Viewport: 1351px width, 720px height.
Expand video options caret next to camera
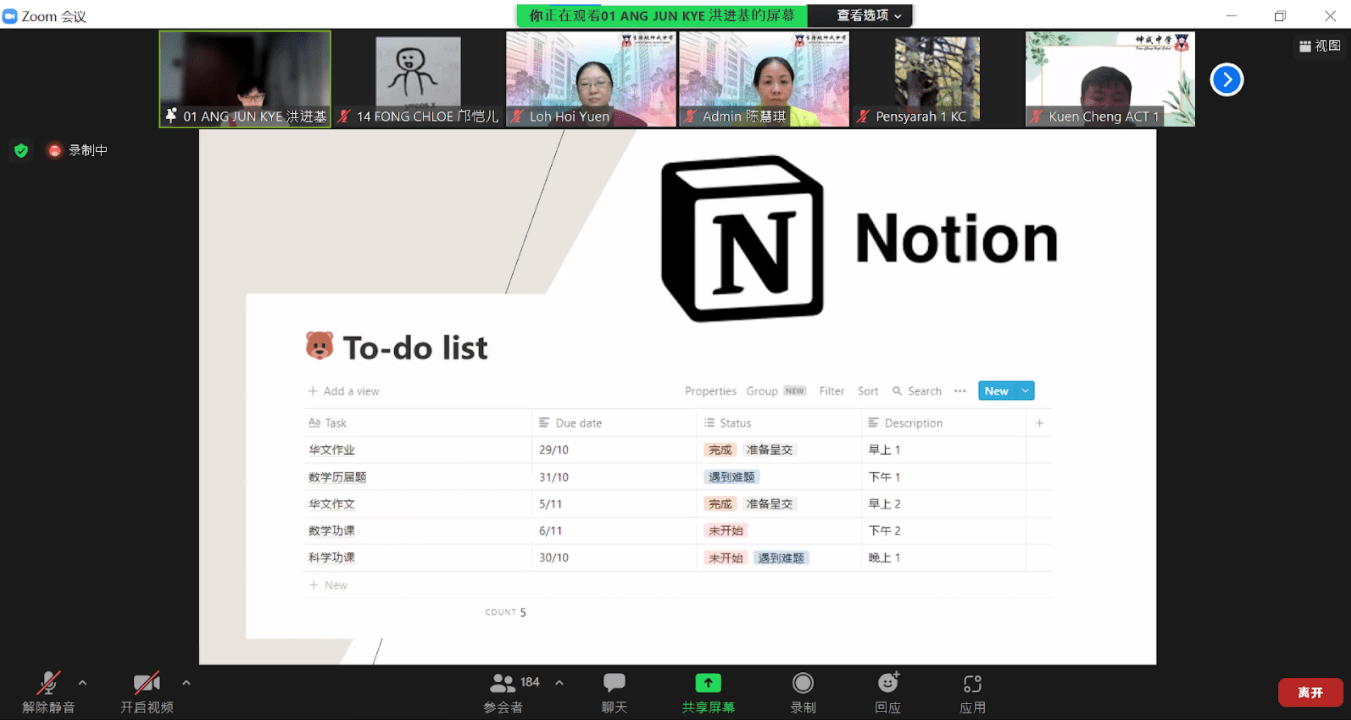(186, 683)
